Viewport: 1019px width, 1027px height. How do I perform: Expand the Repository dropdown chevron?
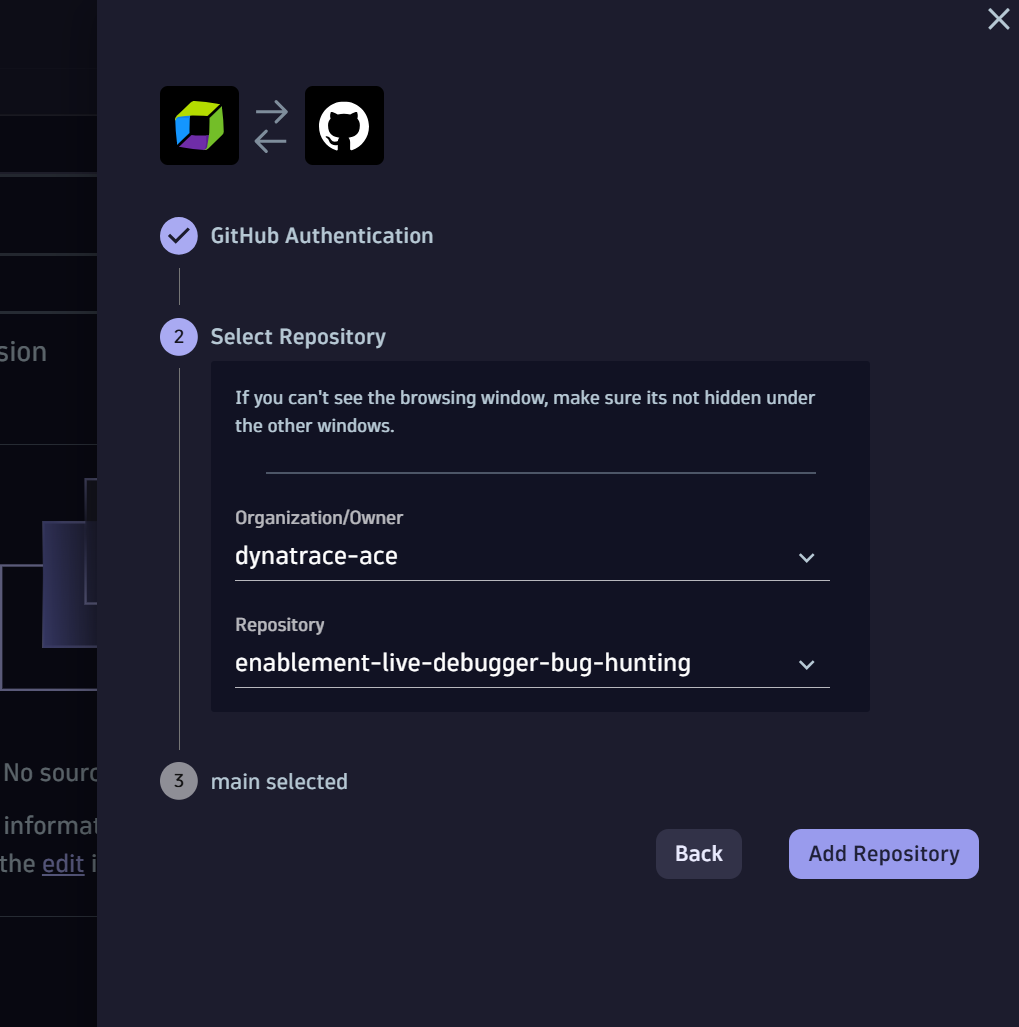[807, 665]
